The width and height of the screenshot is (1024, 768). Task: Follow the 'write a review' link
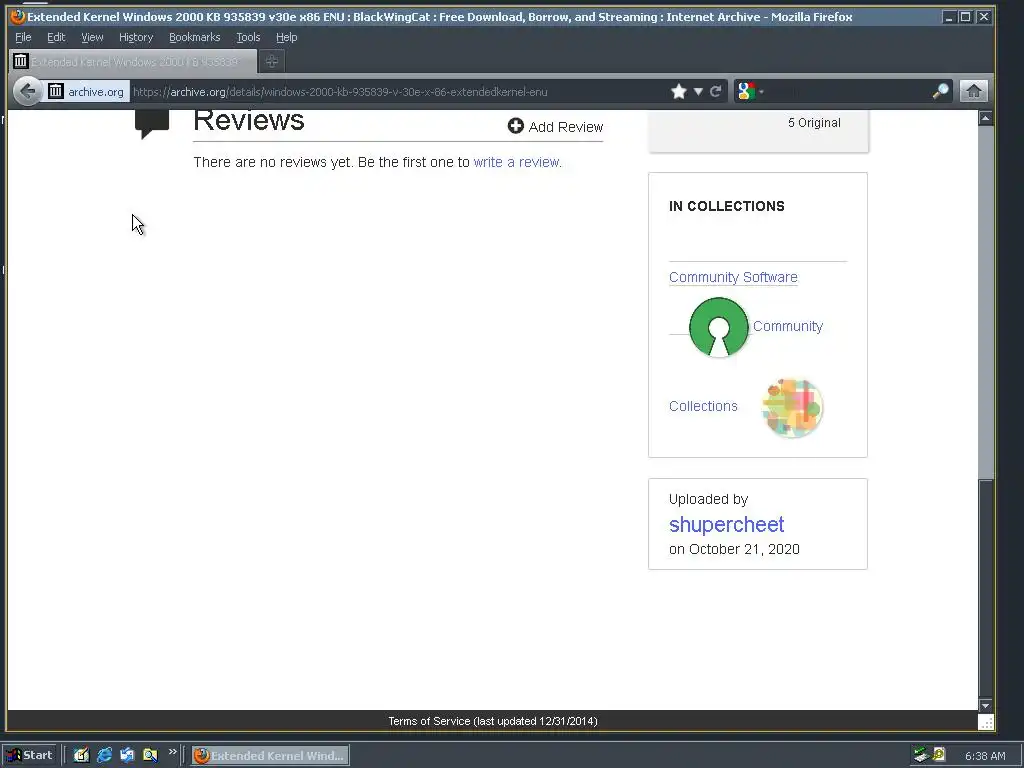[517, 162]
